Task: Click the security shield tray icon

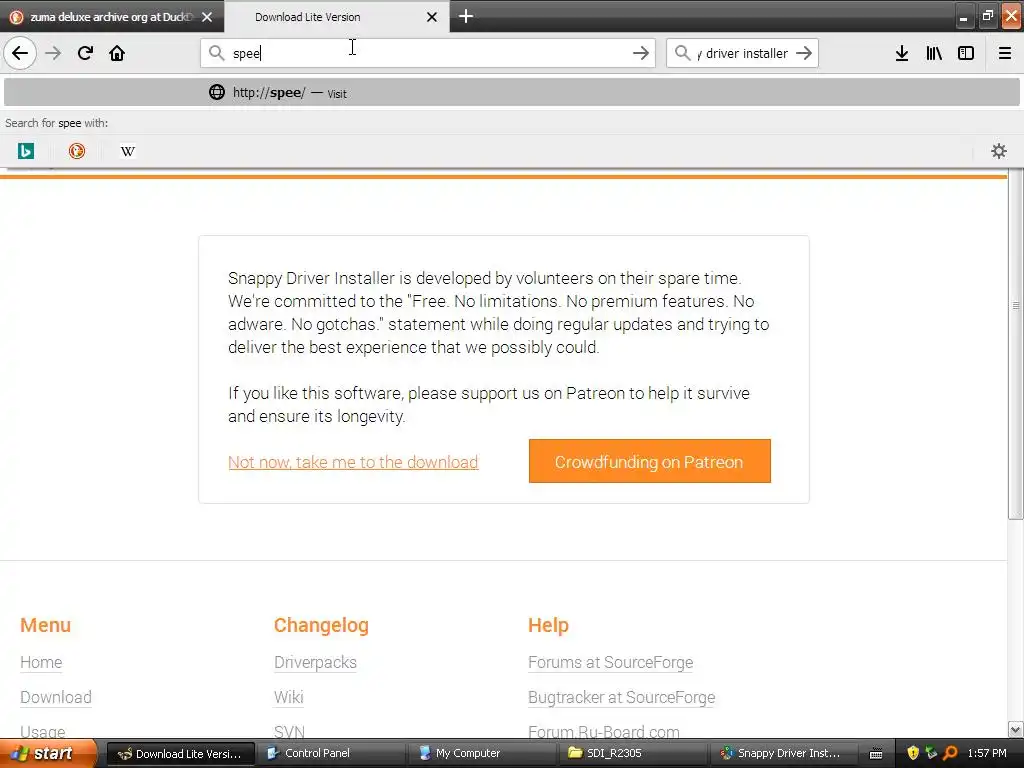Action: click(x=913, y=753)
